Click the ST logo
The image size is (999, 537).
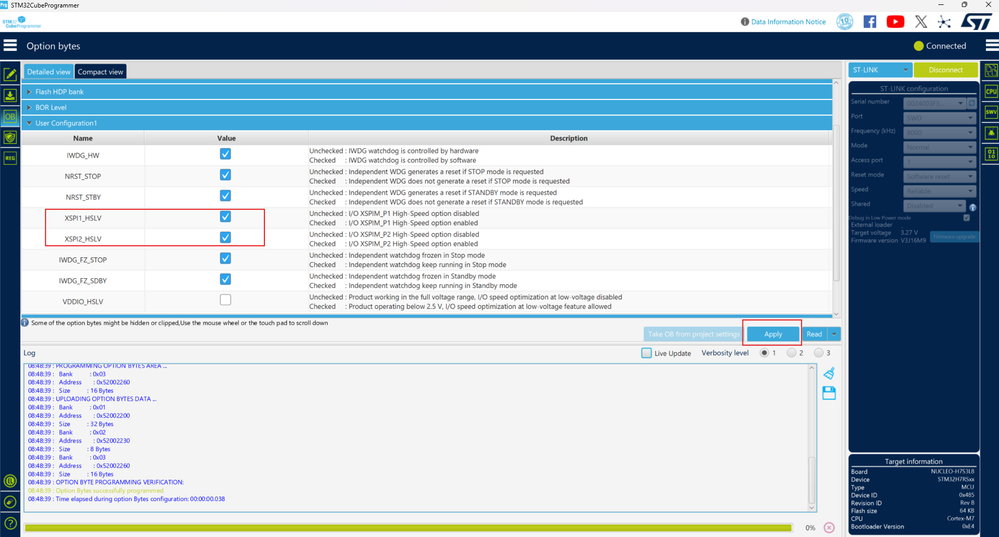click(x=975, y=22)
